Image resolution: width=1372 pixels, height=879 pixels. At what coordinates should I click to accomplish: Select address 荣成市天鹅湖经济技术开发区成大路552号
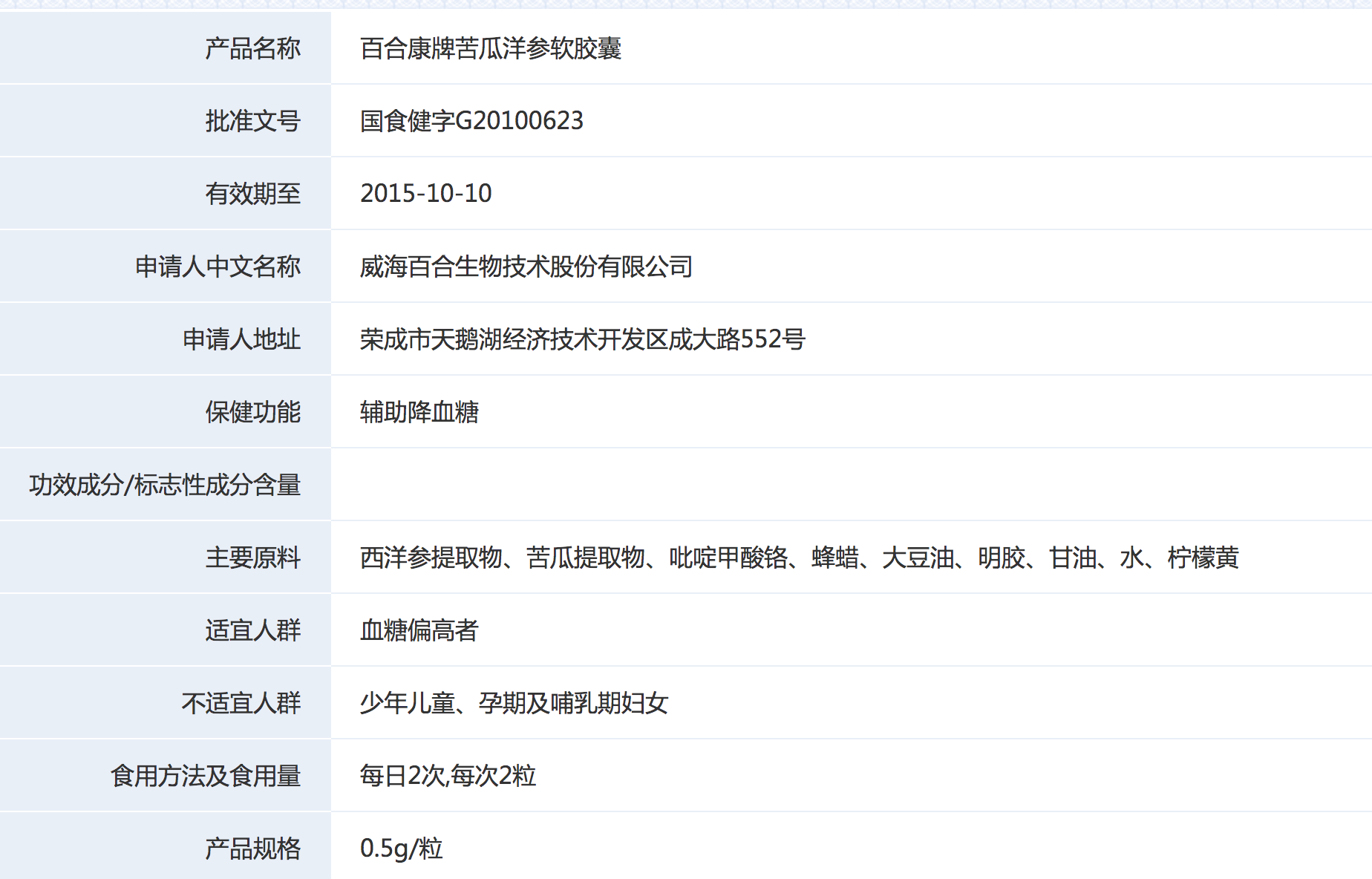[x=583, y=339]
